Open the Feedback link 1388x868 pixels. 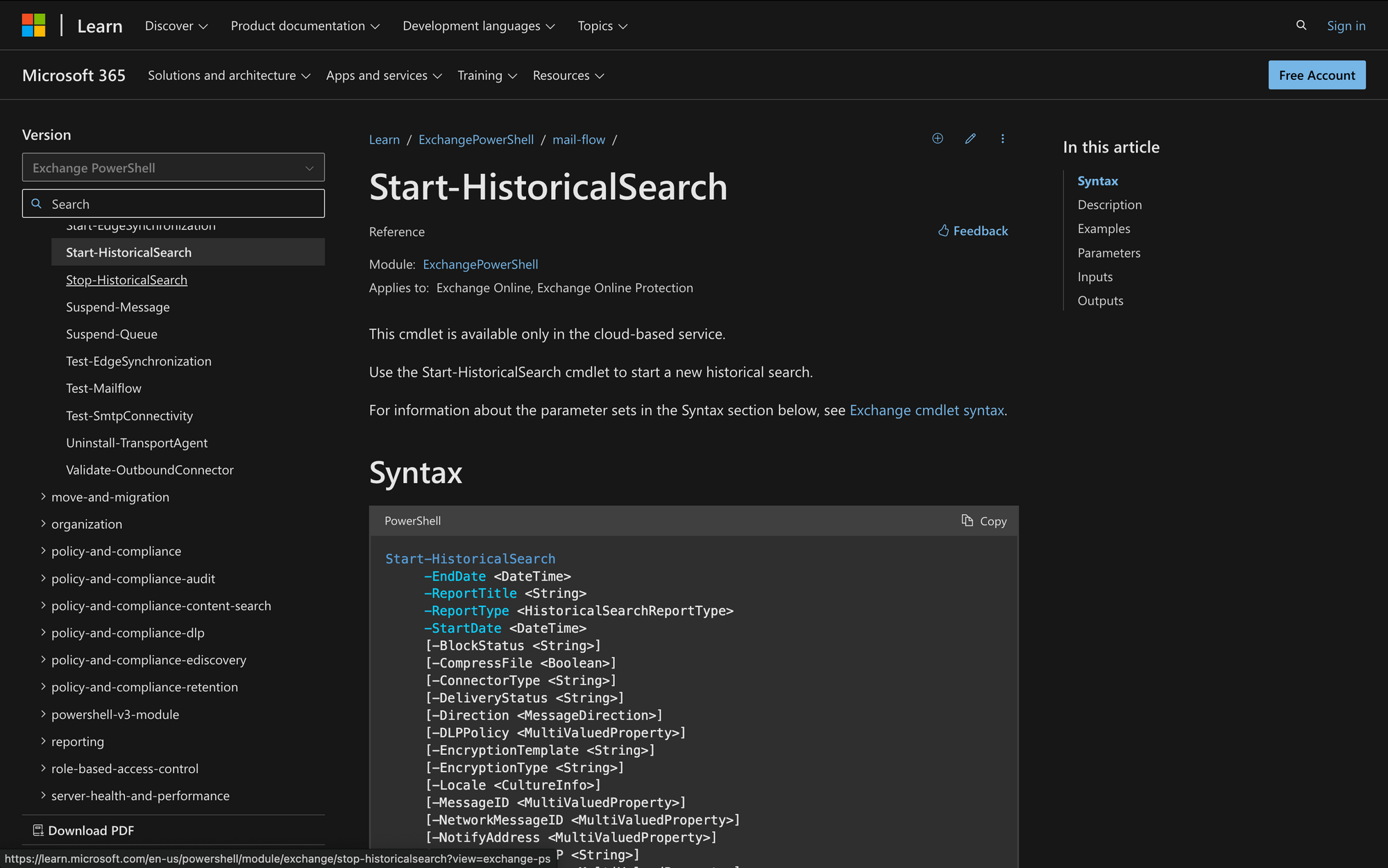973,231
